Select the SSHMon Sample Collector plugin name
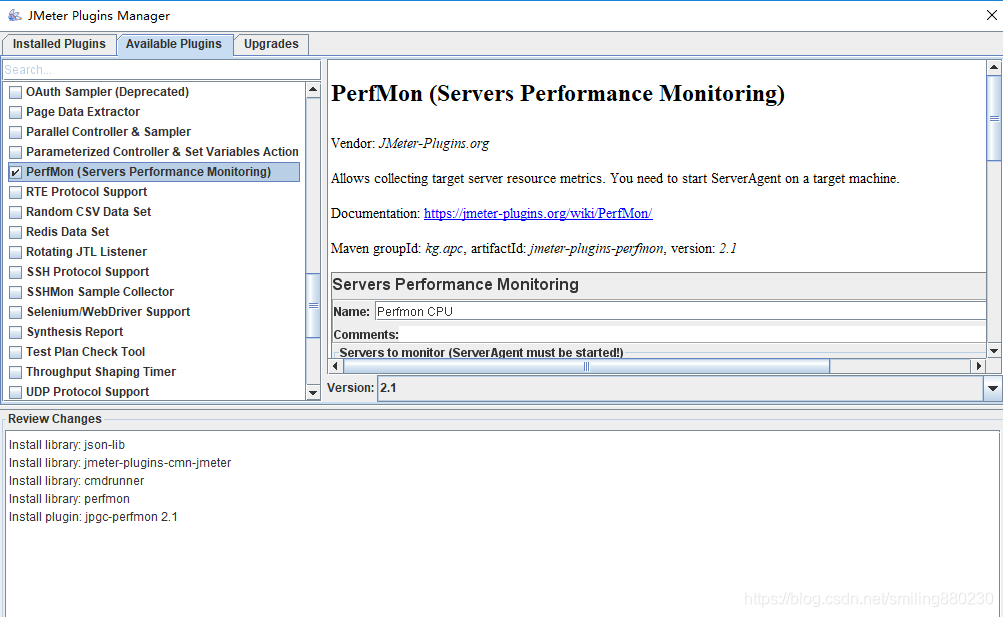The width and height of the screenshot is (1003, 617). (x=100, y=292)
